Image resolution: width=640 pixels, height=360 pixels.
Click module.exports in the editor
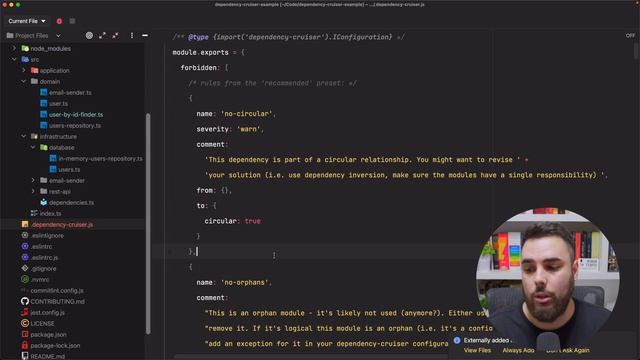200,53
